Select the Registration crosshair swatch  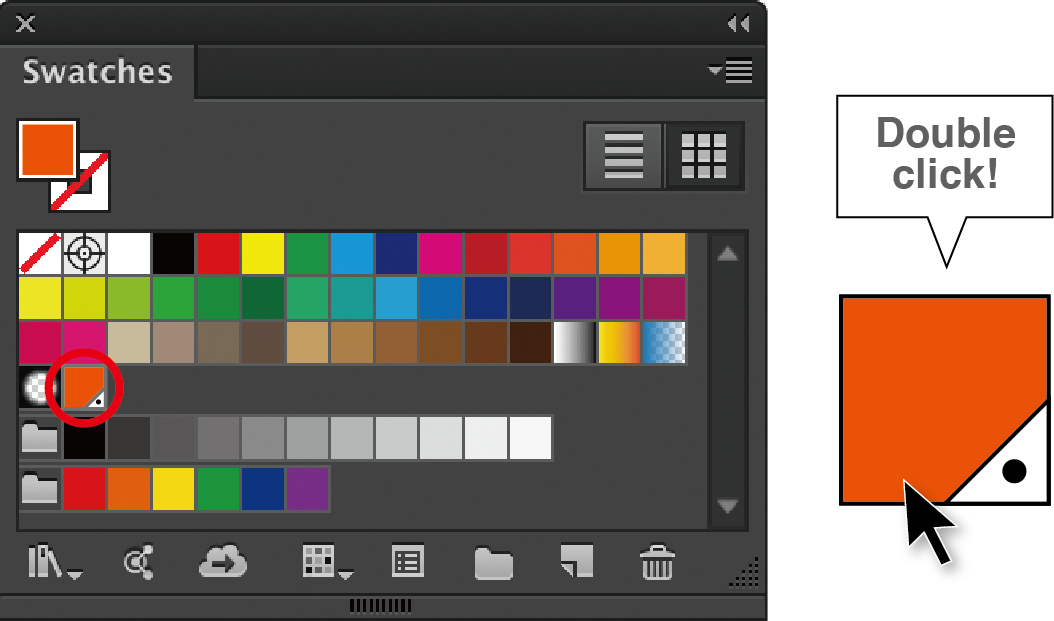85,253
